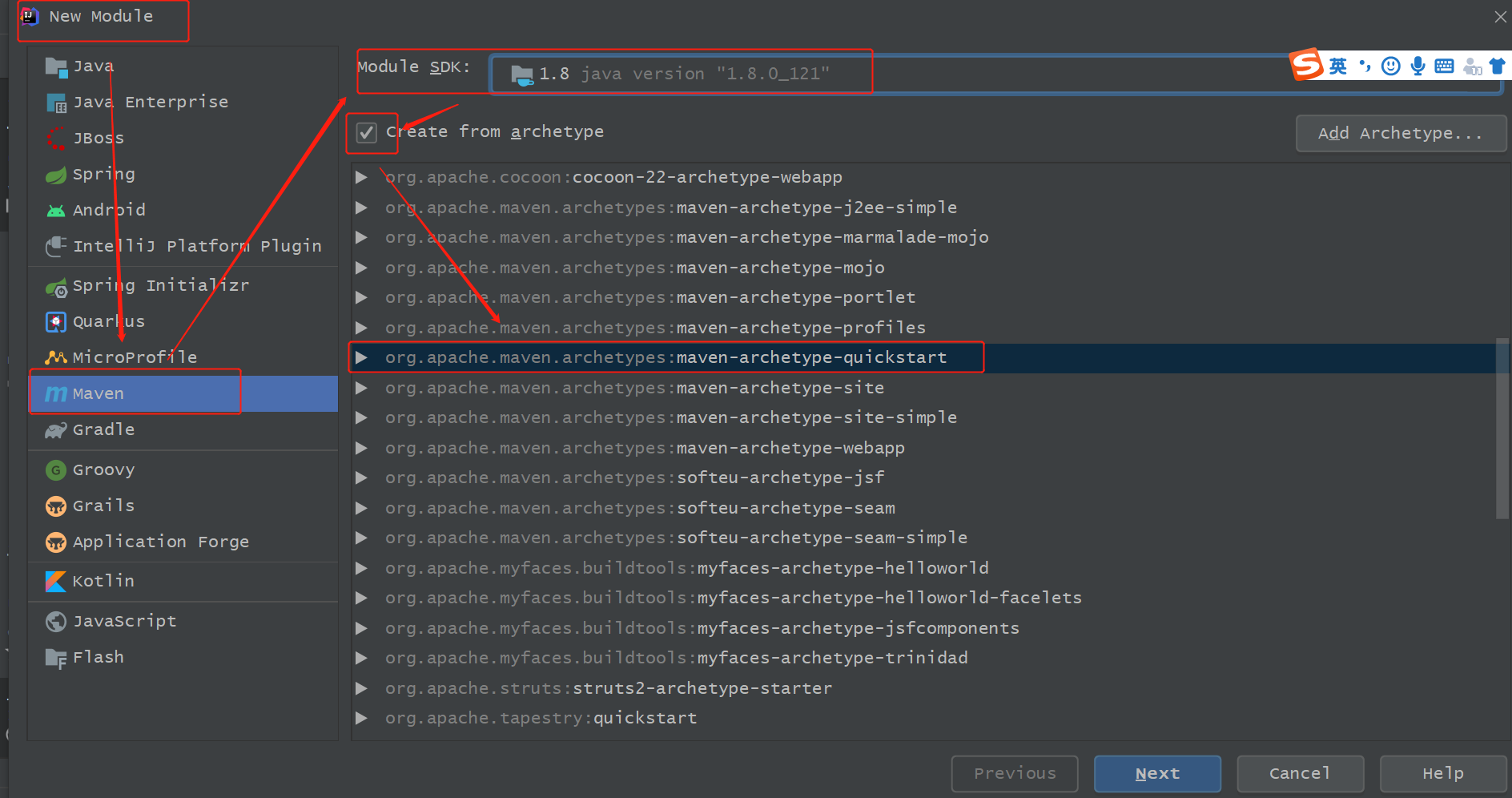Click the Kotlin logo icon

coord(56,582)
